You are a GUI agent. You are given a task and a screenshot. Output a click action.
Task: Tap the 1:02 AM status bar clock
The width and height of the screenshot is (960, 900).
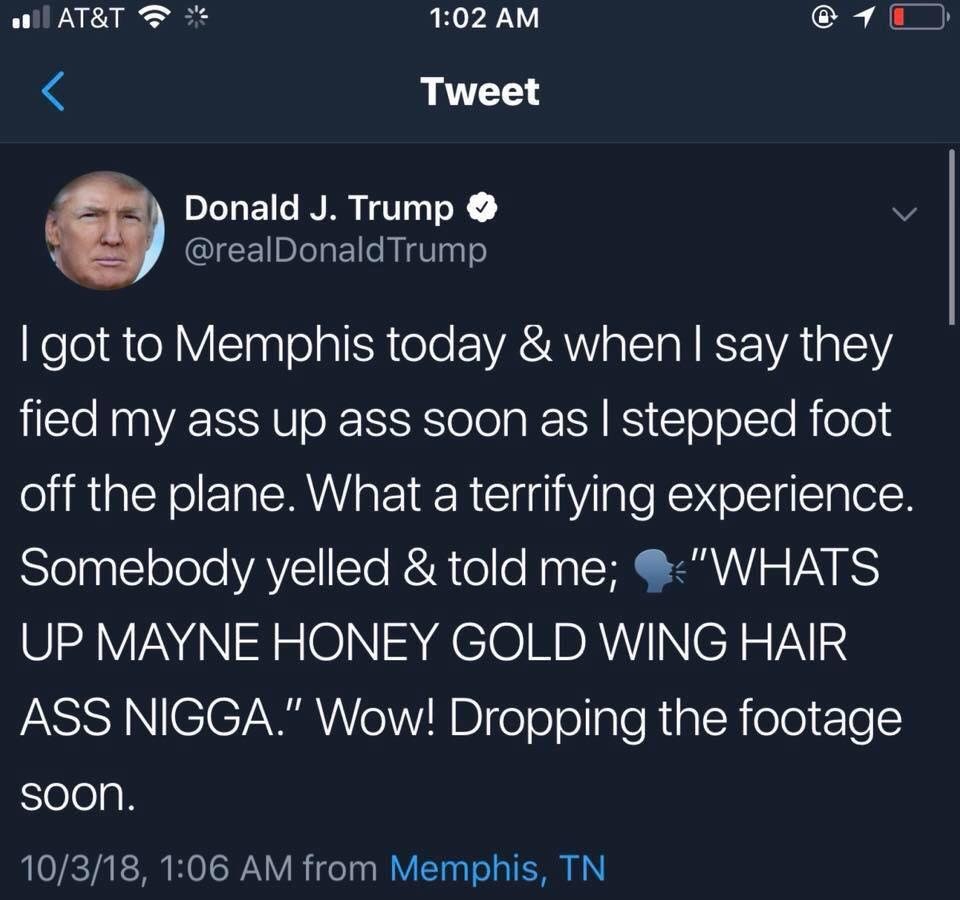(484, 17)
